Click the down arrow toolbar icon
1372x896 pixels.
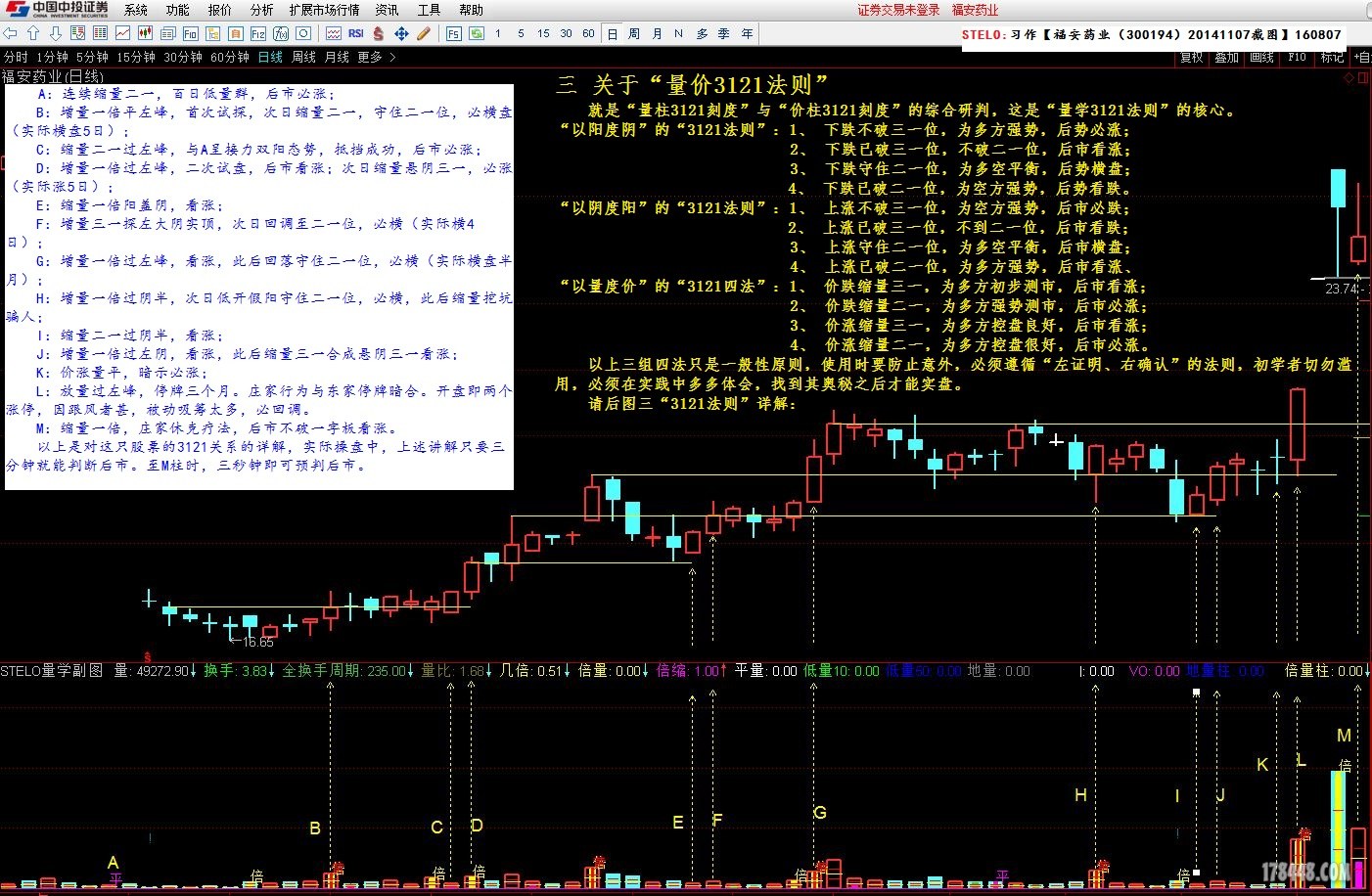point(56,33)
